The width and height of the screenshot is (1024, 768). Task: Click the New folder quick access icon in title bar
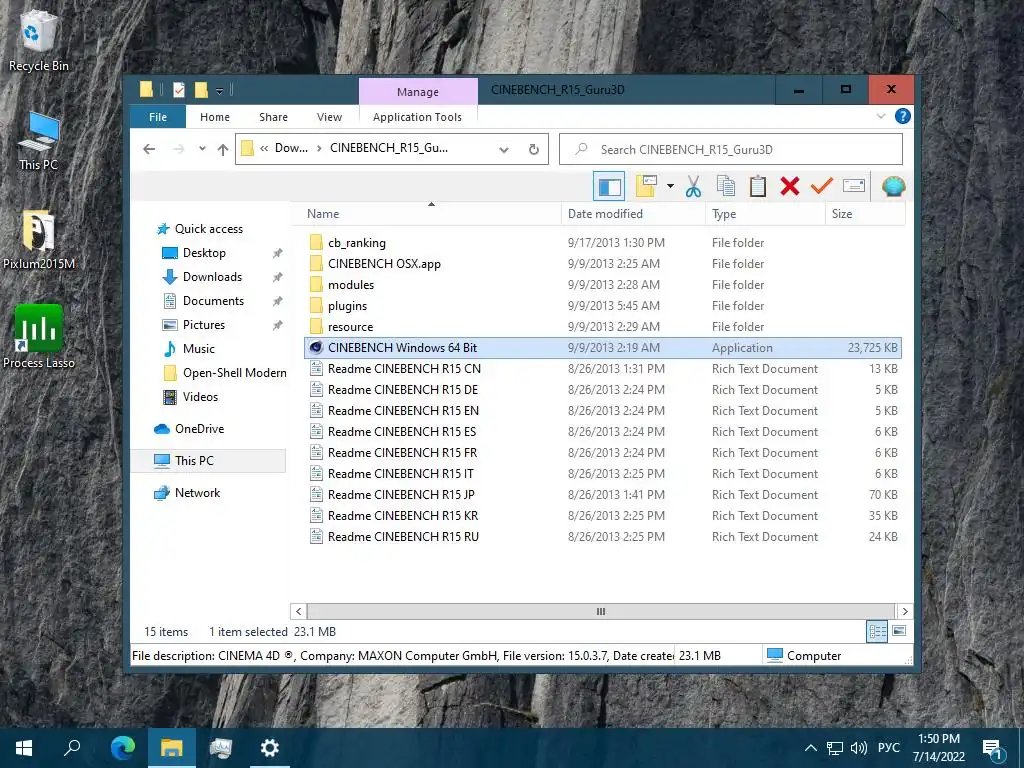200,90
